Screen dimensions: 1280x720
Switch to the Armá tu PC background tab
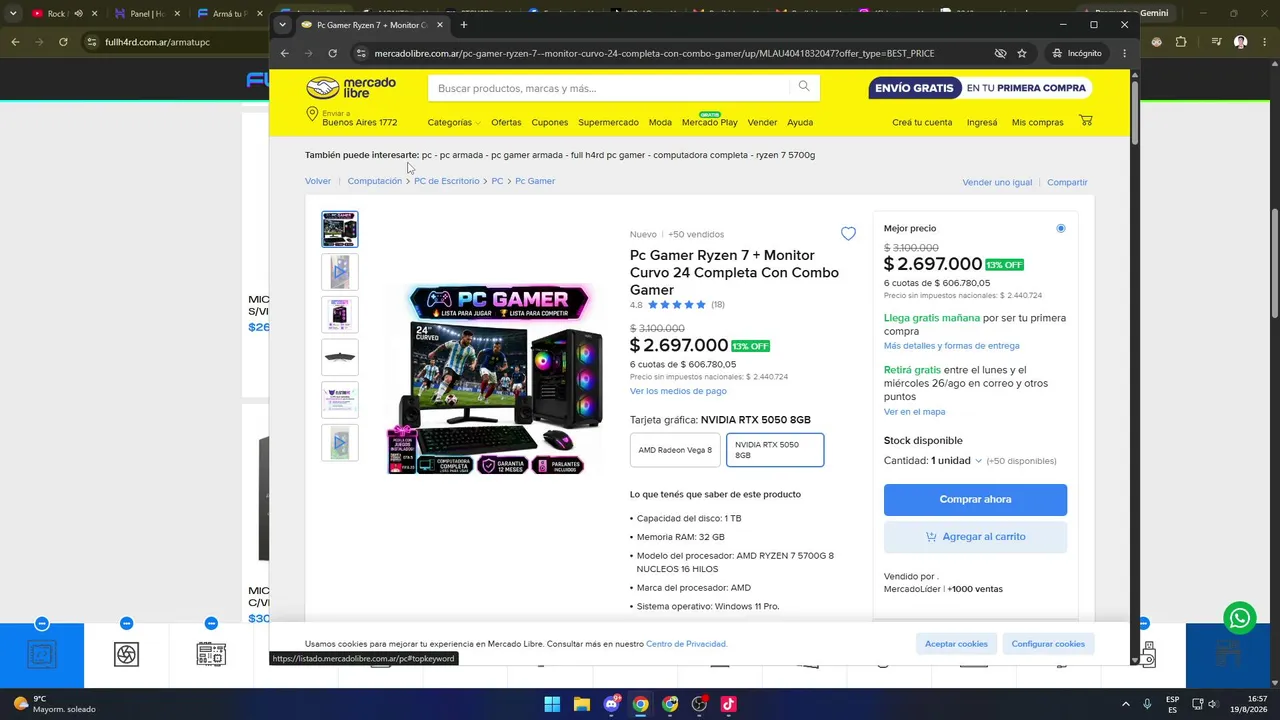coord(228,13)
